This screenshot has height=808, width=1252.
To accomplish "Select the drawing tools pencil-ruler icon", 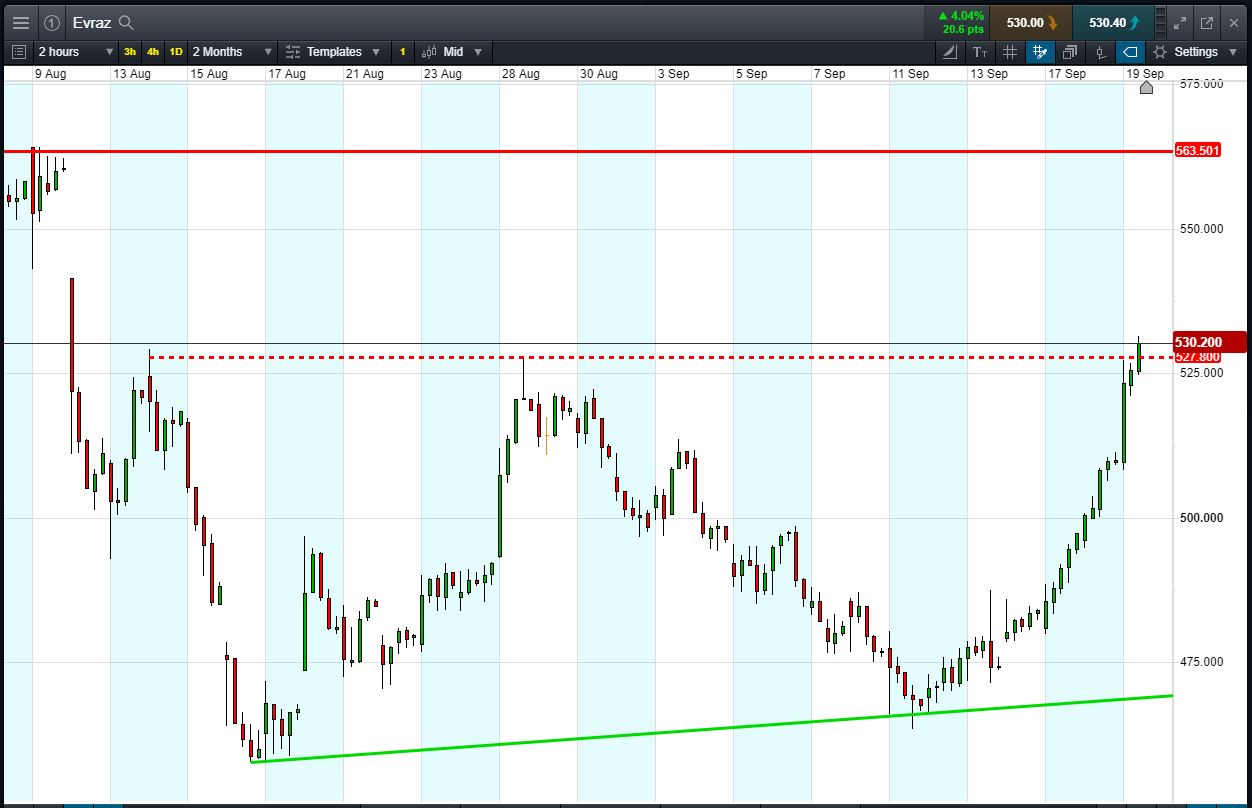I will coord(949,52).
